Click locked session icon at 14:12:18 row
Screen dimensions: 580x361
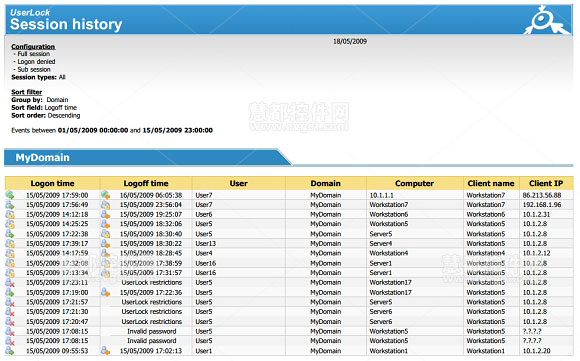10,215
